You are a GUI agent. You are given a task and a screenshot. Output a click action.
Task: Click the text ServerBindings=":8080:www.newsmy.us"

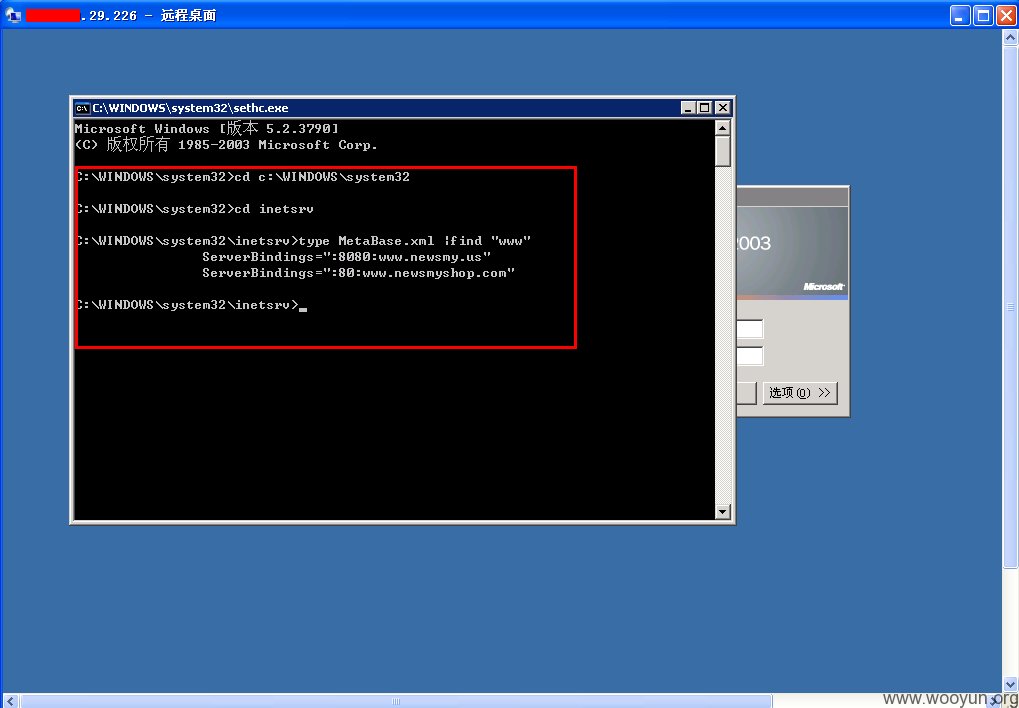pos(346,257)
